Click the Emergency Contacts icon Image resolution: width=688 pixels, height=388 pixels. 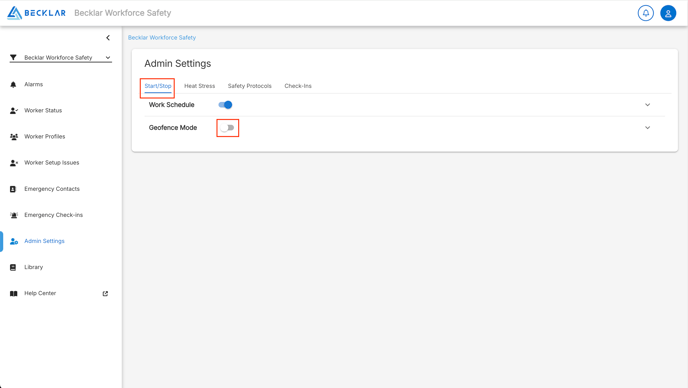pyautogui.click(x=13, y=189)
